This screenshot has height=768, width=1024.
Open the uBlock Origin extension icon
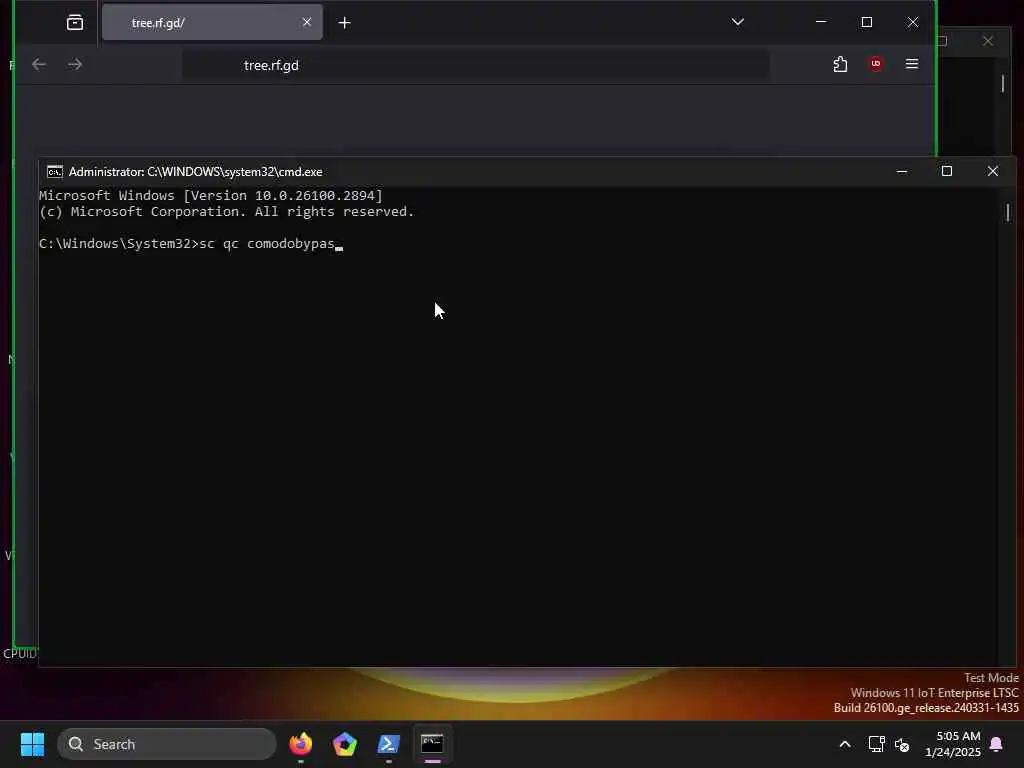(876, 64)
